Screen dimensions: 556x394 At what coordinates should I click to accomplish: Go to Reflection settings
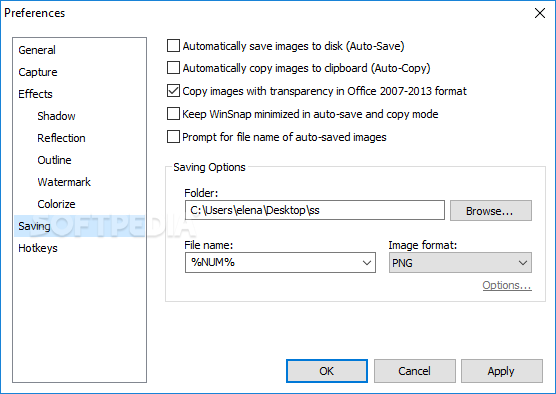pyautogui.click(x=61, y=138)
